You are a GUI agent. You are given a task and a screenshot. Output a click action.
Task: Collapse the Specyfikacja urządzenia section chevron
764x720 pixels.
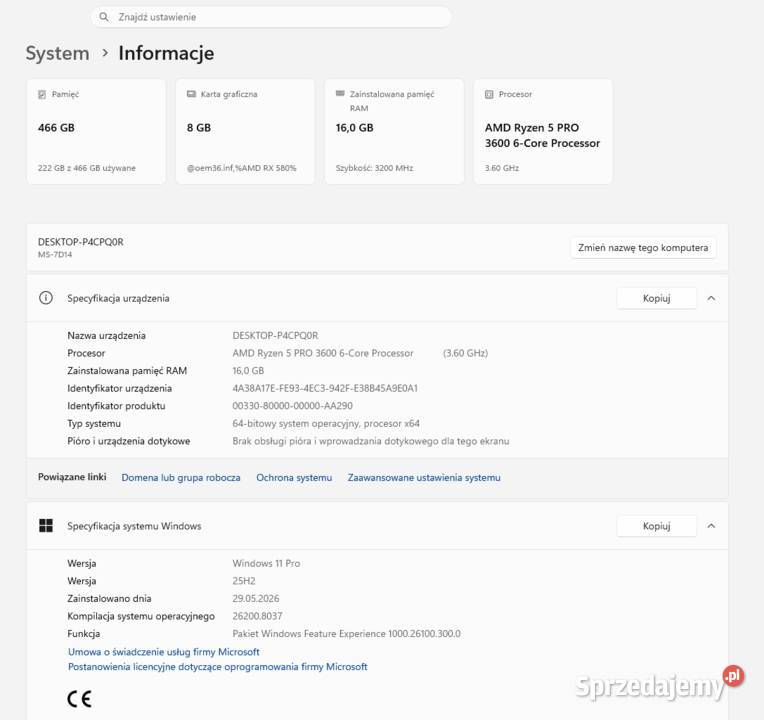[711, 298]
